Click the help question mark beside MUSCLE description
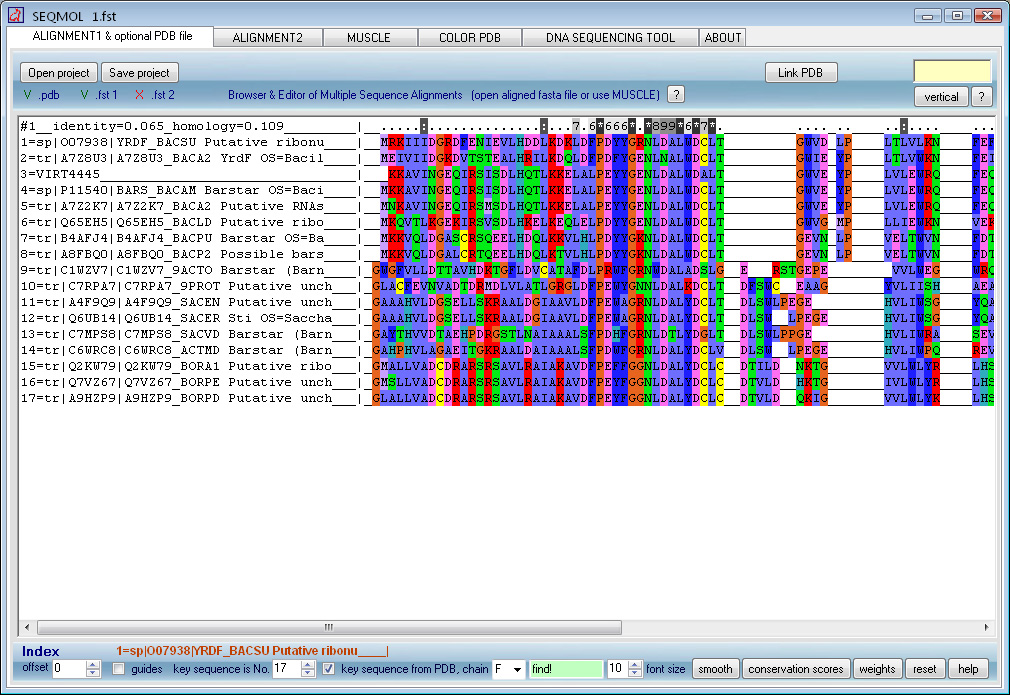Image resolution: width=1010 pixels, height=695 pixels. (x=676, y=95)
